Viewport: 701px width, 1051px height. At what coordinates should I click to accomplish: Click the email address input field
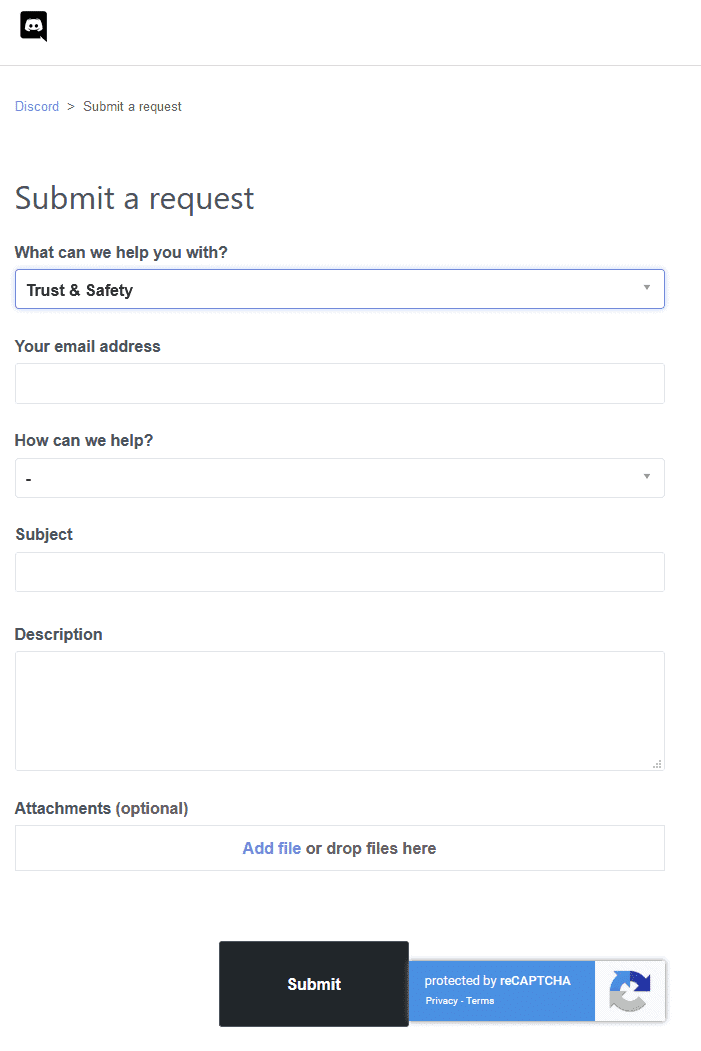340,383
